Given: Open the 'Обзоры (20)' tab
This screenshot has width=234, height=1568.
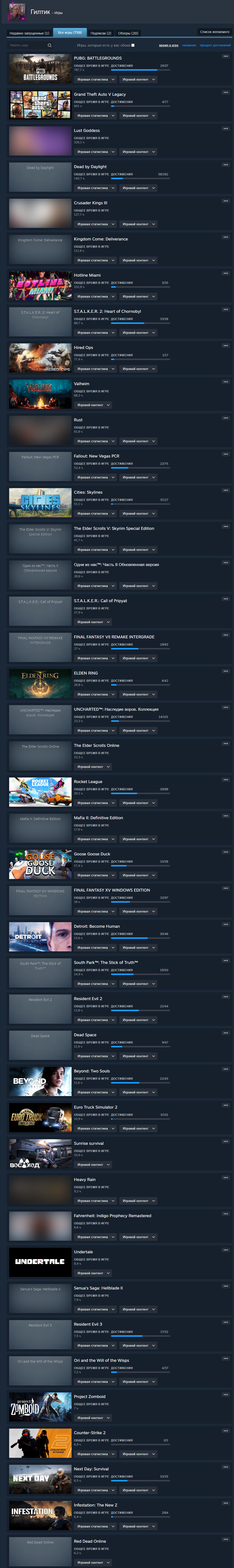Looking at the screenshot, I should (x=128, y=33).
